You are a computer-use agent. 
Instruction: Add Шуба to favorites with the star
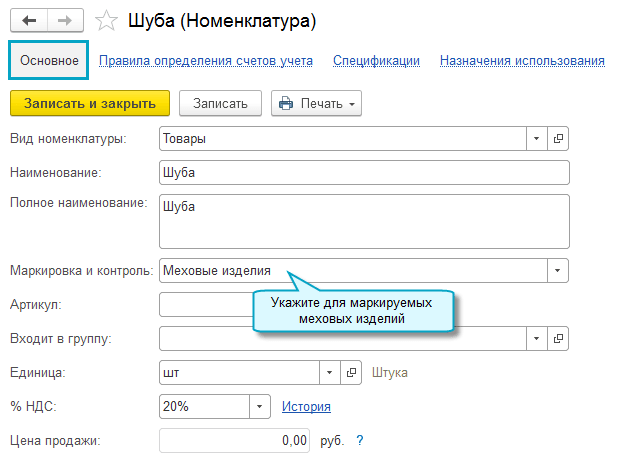[103, 20]
